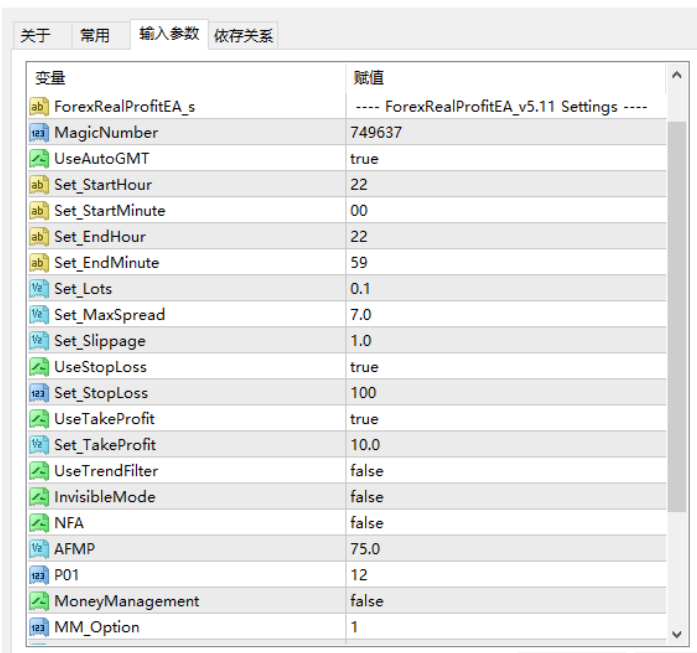
Task: Click the Set_Slippage value 1.0
Action: click(x=361, y=341)
